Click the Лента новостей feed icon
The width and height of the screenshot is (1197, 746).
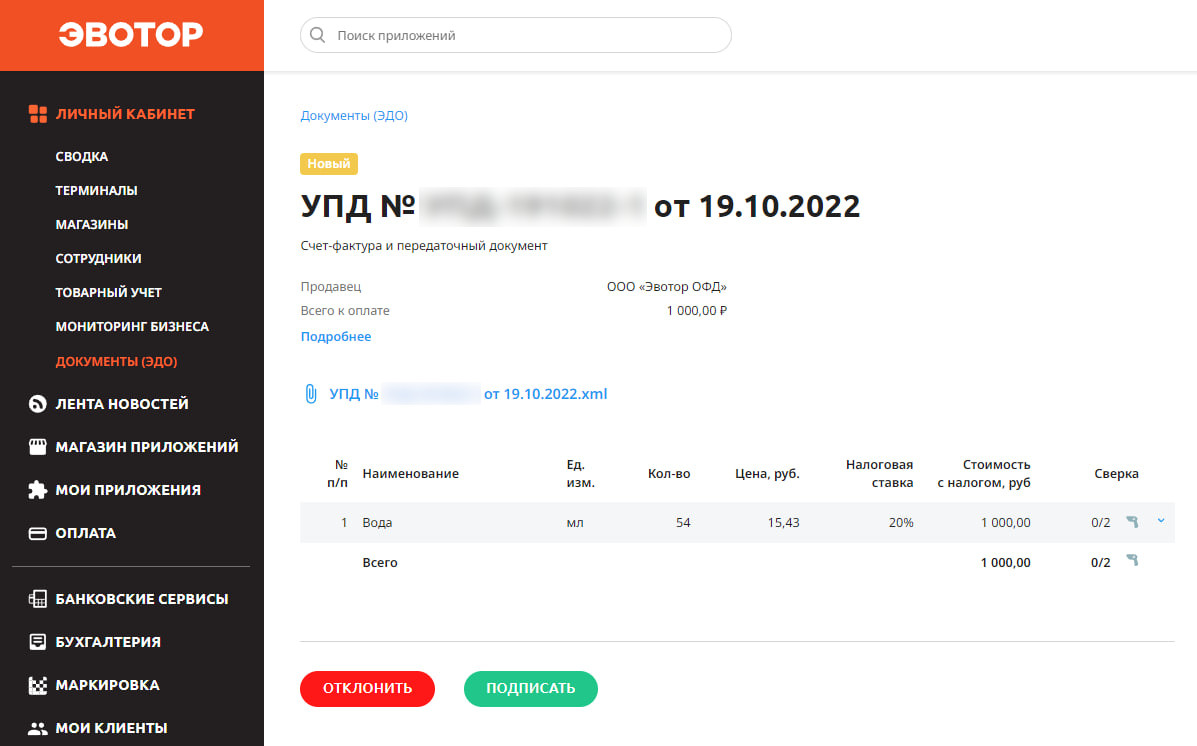coord(37,404)
